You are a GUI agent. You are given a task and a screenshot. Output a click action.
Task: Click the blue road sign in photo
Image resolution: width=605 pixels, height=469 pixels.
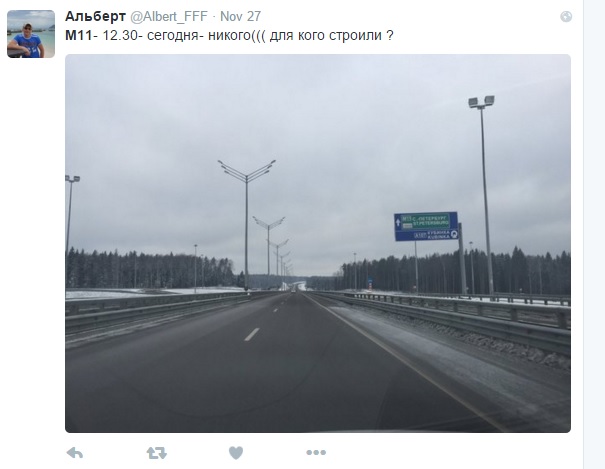[426, 226]
